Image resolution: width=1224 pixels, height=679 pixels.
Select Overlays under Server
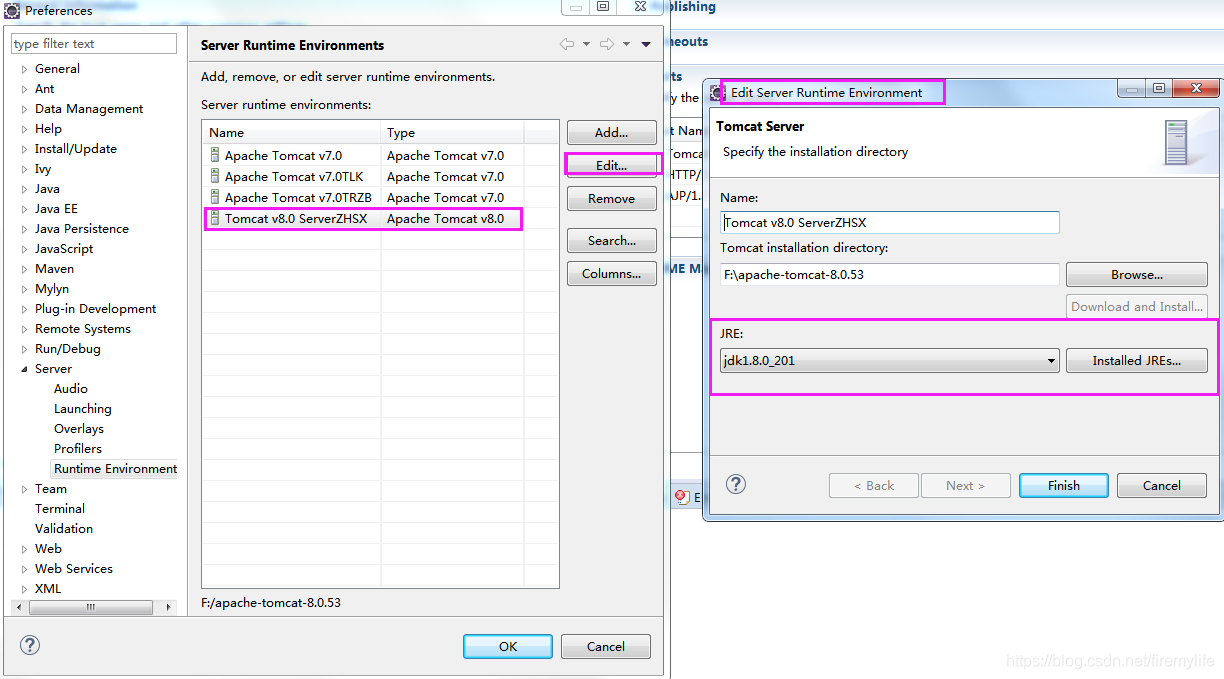(x=79, y=429)
